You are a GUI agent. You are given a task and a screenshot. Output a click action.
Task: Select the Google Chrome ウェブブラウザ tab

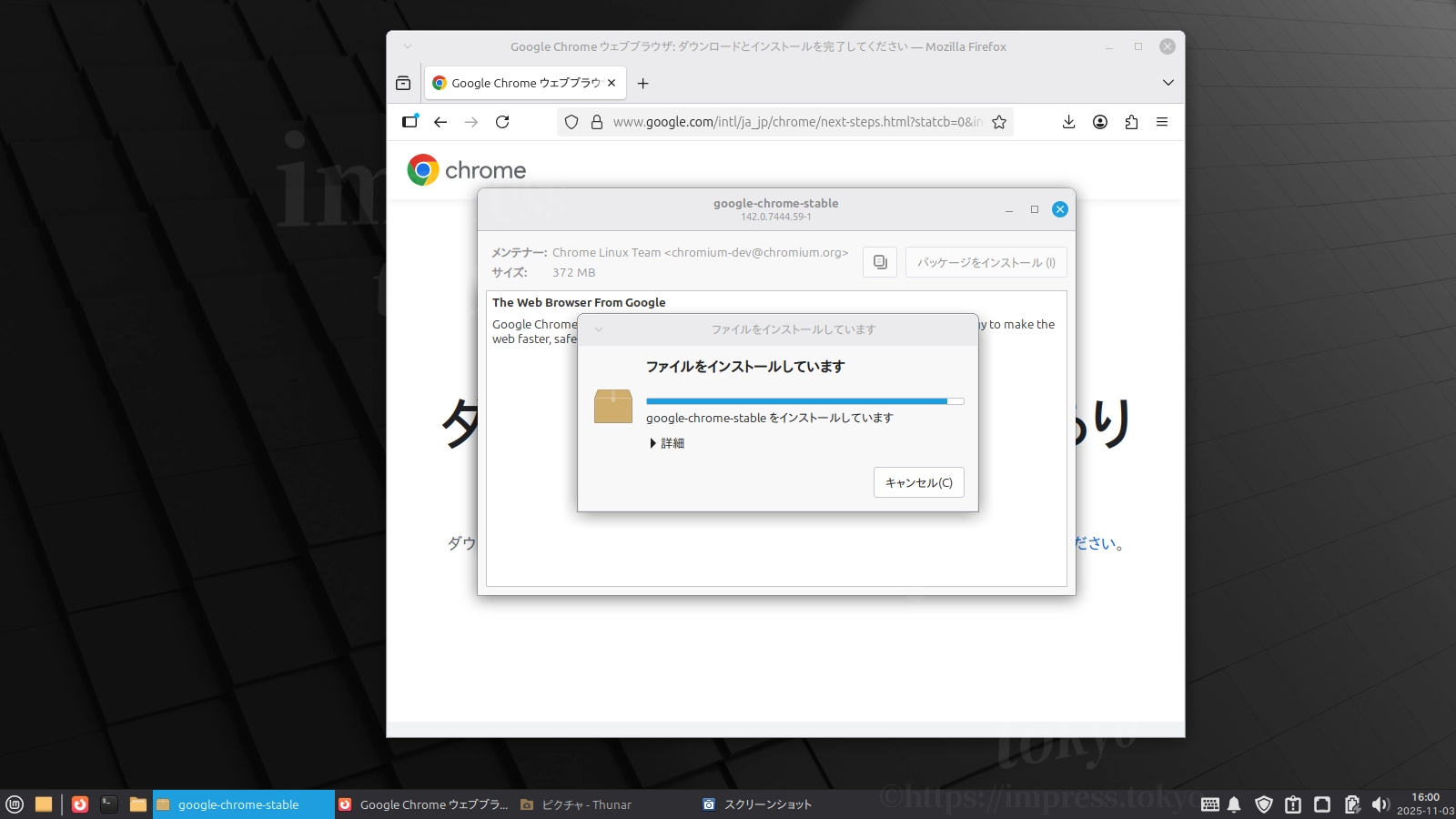tap(525, 83)
